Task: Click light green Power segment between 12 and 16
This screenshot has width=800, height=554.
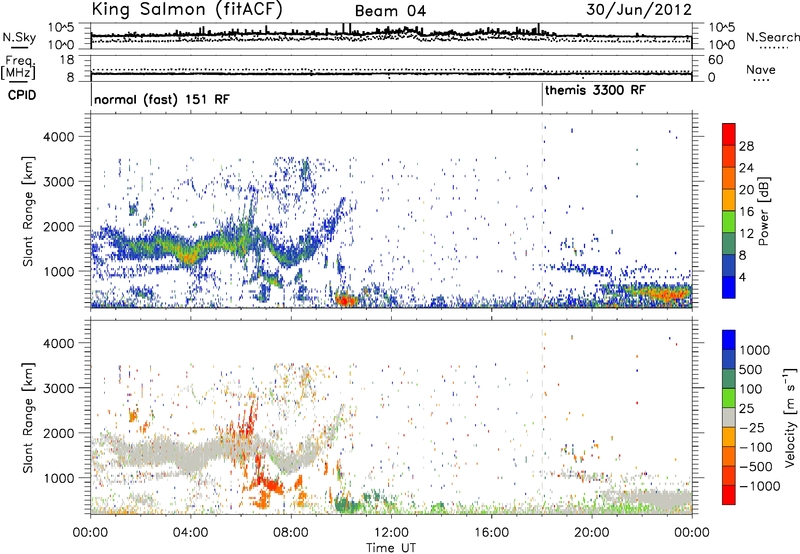Action: tap(729, 222)
